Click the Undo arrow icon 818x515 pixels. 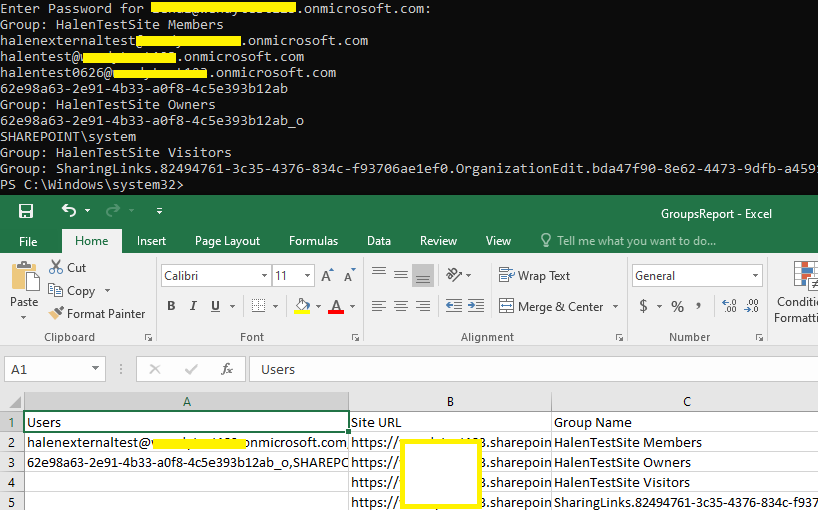click(69, 210)
